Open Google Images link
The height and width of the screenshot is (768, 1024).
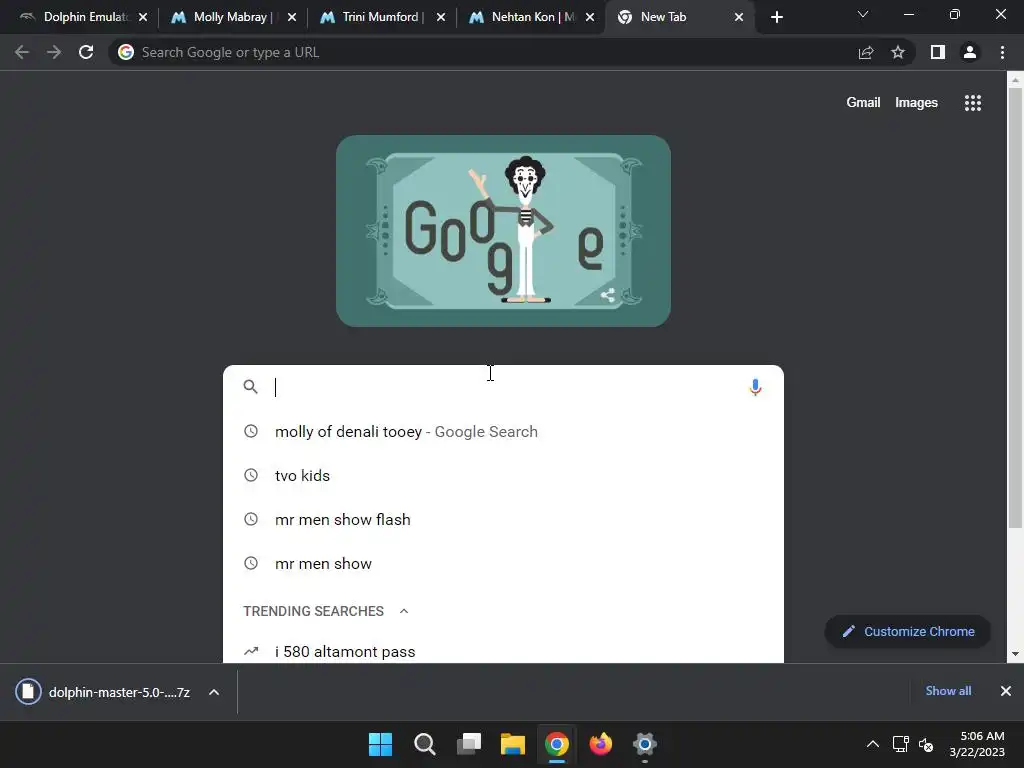[x=916, y=103]
